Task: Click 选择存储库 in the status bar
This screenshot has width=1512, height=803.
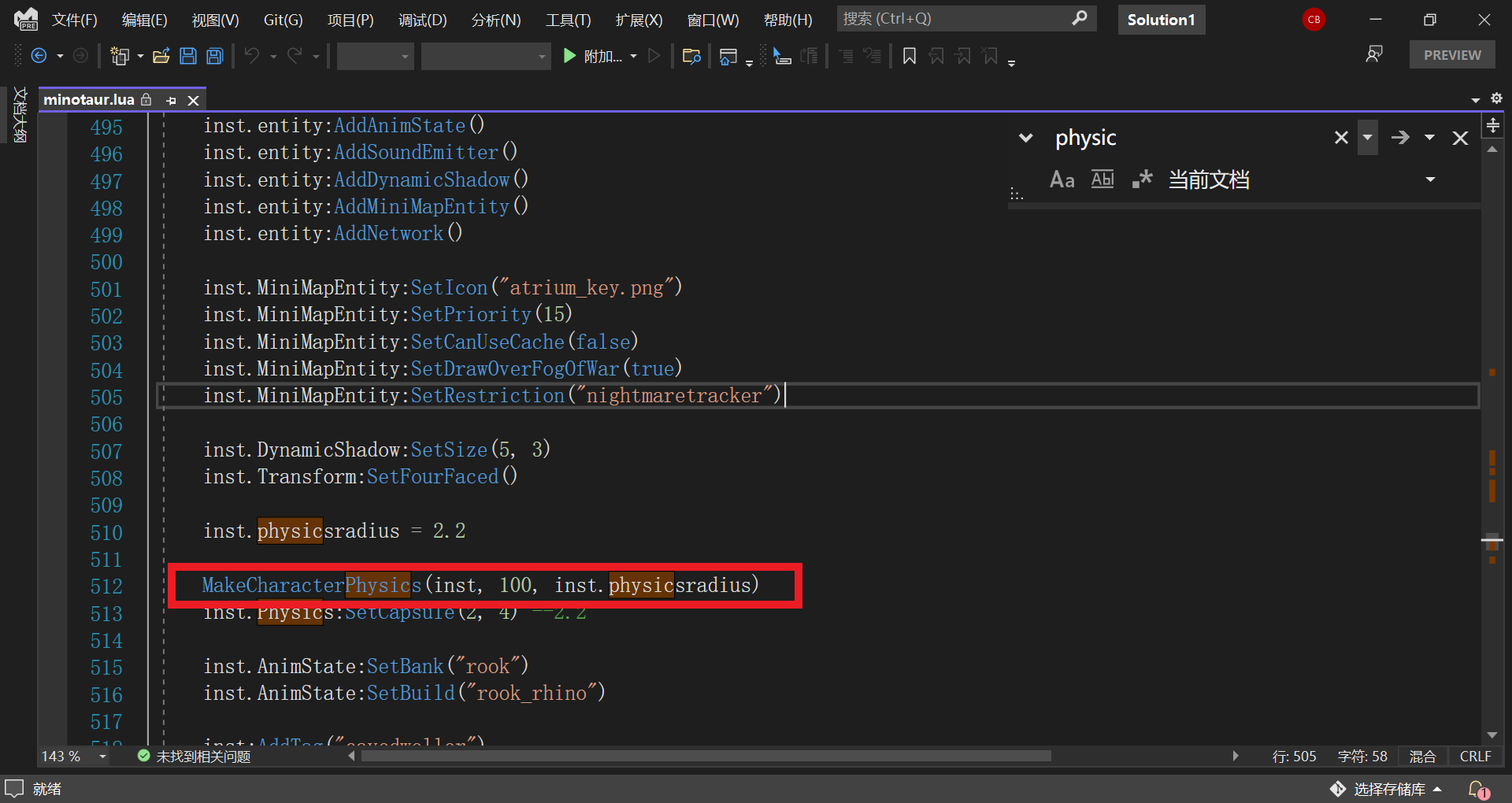Action: [x=1388, y=789]
